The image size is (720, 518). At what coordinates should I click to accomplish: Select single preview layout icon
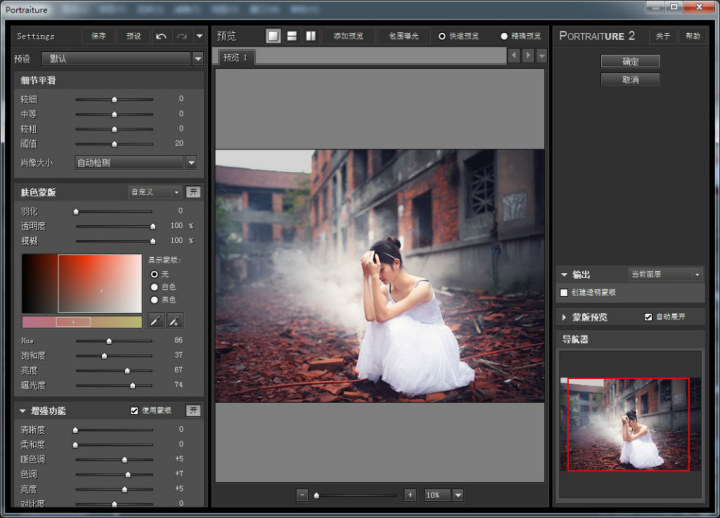pyautogui.click(x=273, y=36)
